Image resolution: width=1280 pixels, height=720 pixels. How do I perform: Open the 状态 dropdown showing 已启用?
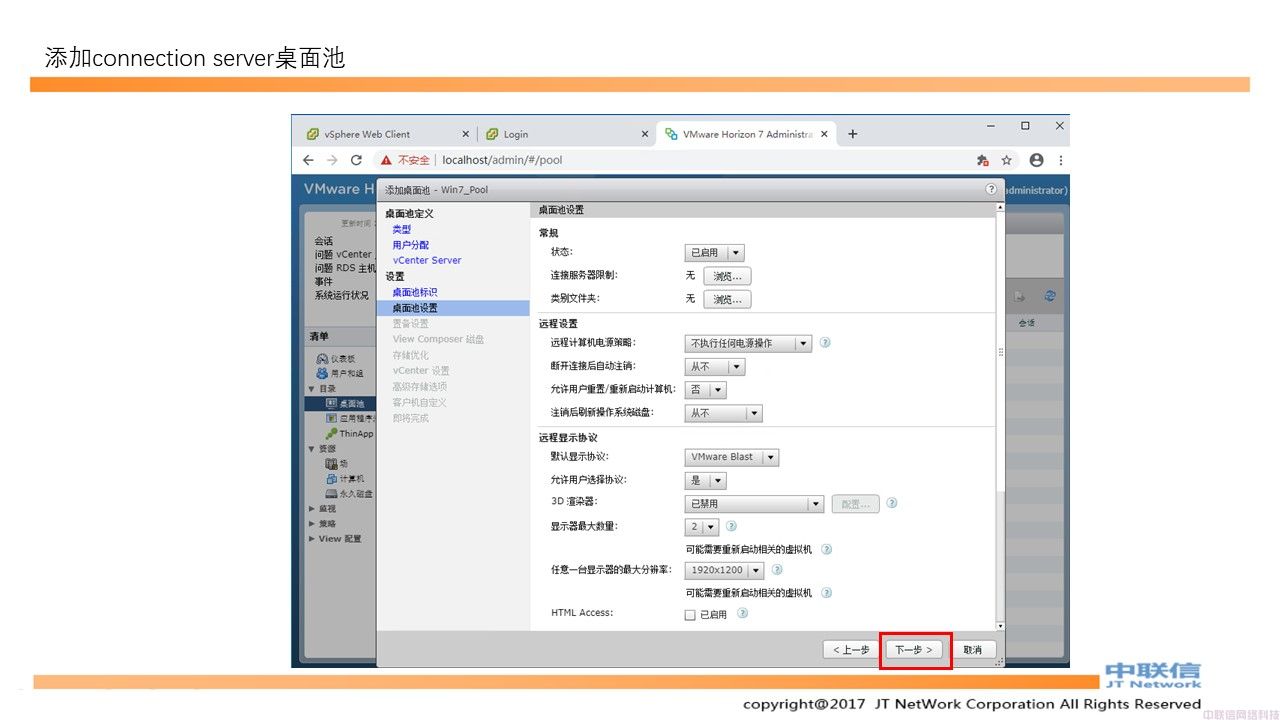(x=714, y=253)
